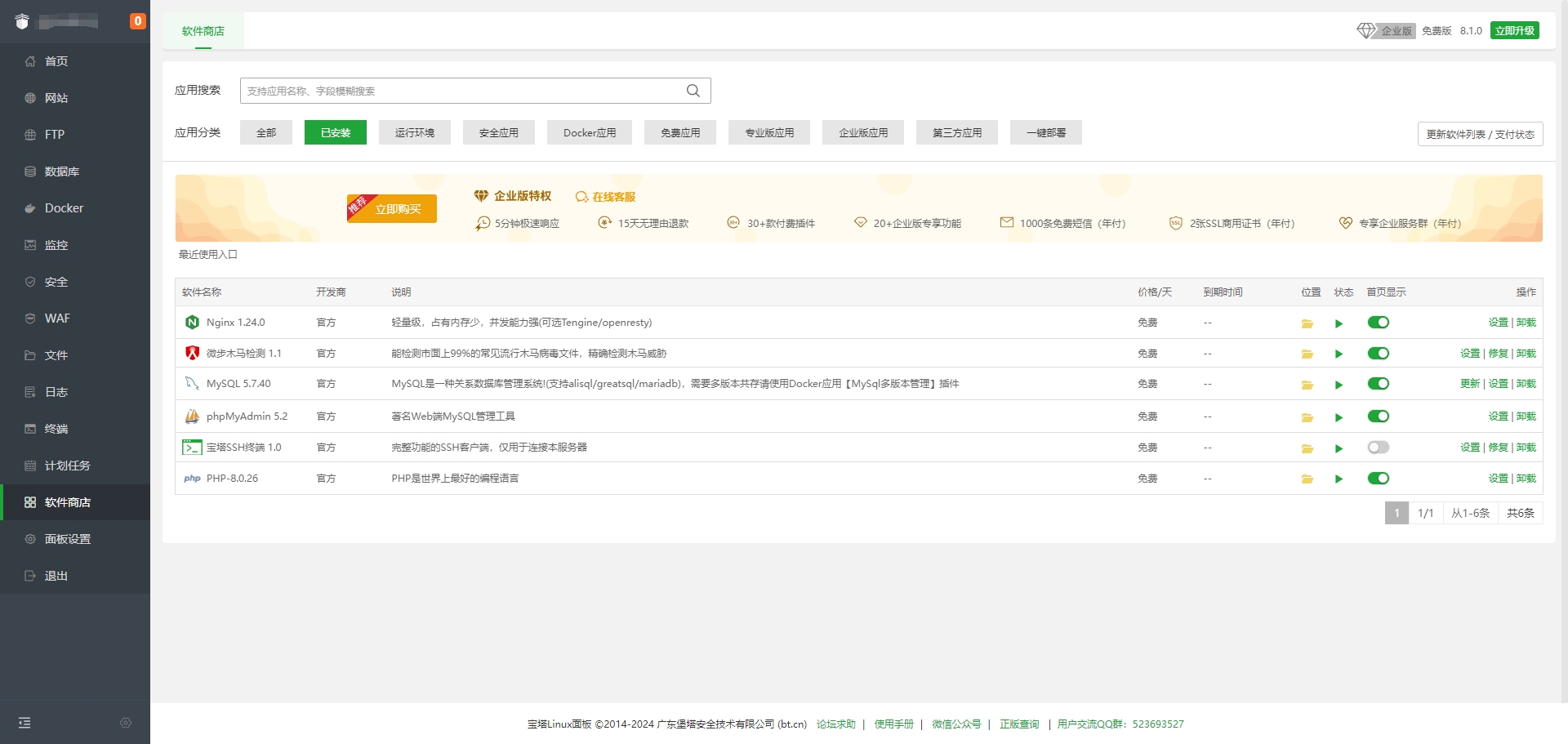Open PHP-8.0.26 folder location icon
Viewport: 1568px width, 744px height.
1307,479
